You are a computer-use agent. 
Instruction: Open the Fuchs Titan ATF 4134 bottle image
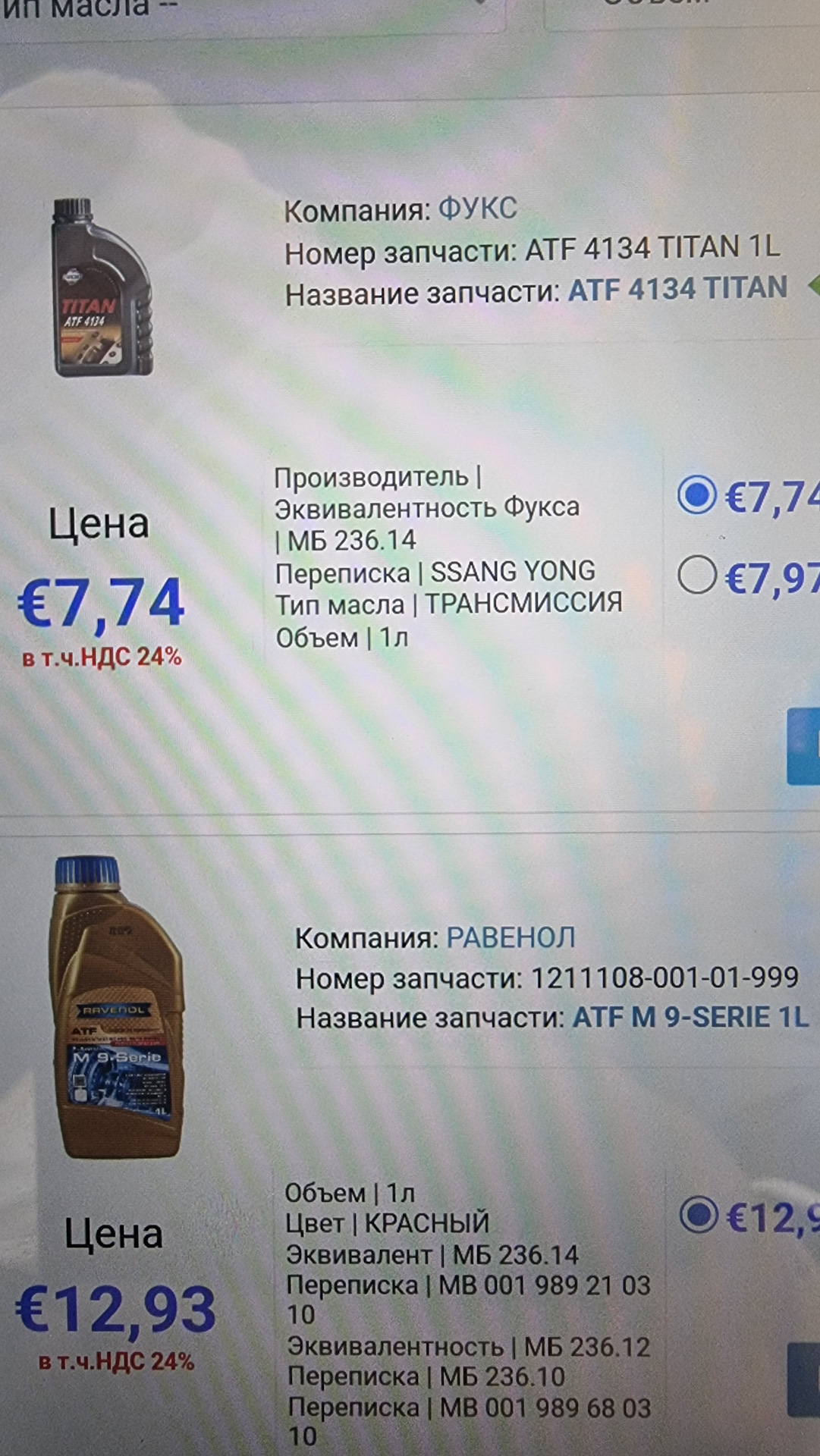102,287
